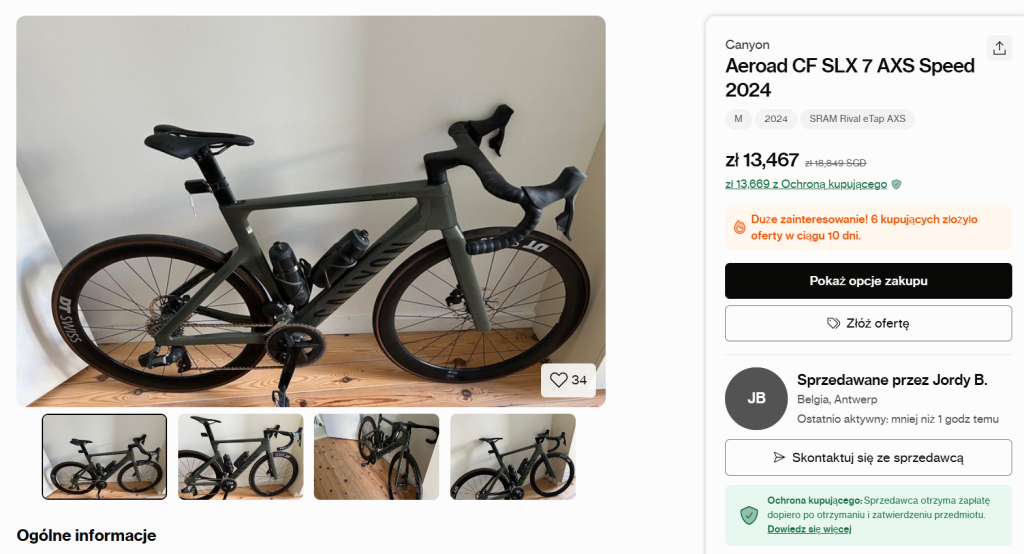View the third thumbnail of bike front
Viewport: 1024px width, 554px height.
(x=376, y=456)
